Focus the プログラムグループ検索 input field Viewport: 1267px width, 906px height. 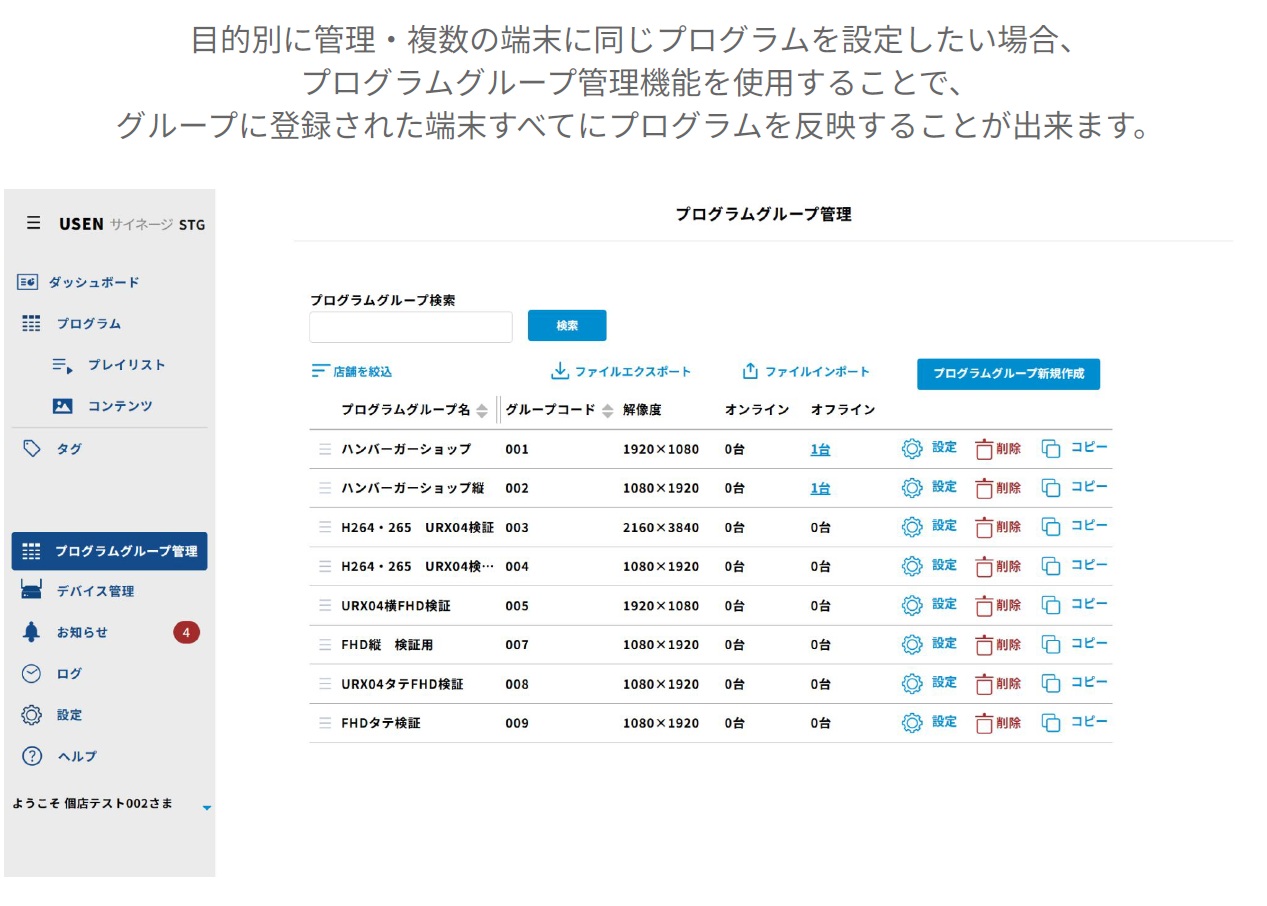point(410,327)
